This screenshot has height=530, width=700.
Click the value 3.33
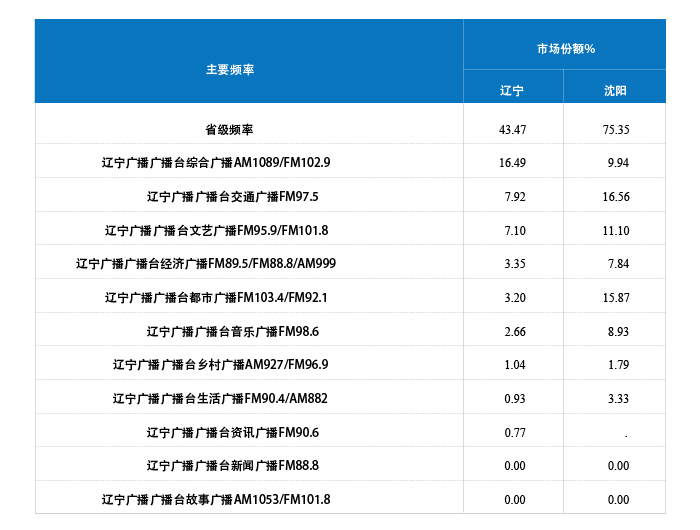pos(618,398)
